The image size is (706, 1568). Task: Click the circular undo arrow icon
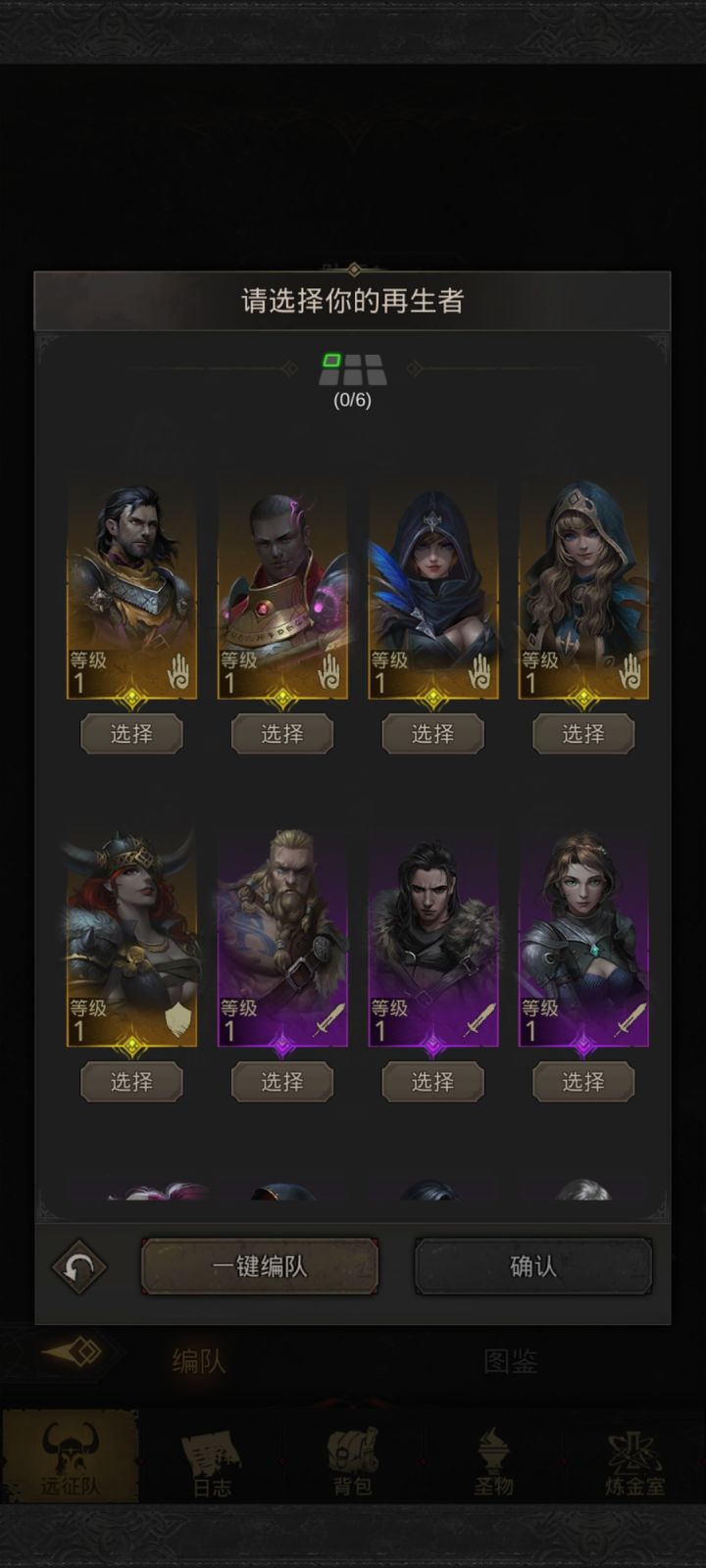(79, 1266)
